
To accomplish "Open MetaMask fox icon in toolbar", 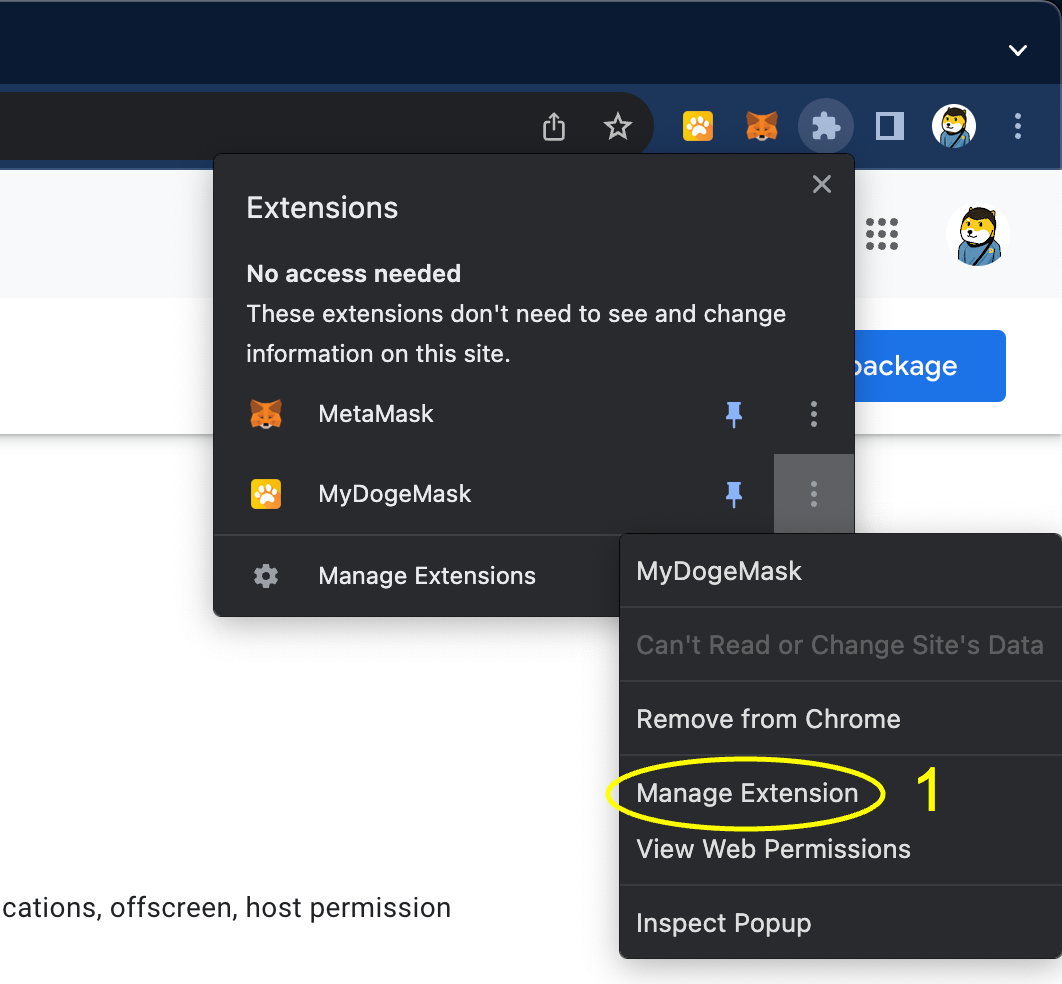I will point(762,126).
